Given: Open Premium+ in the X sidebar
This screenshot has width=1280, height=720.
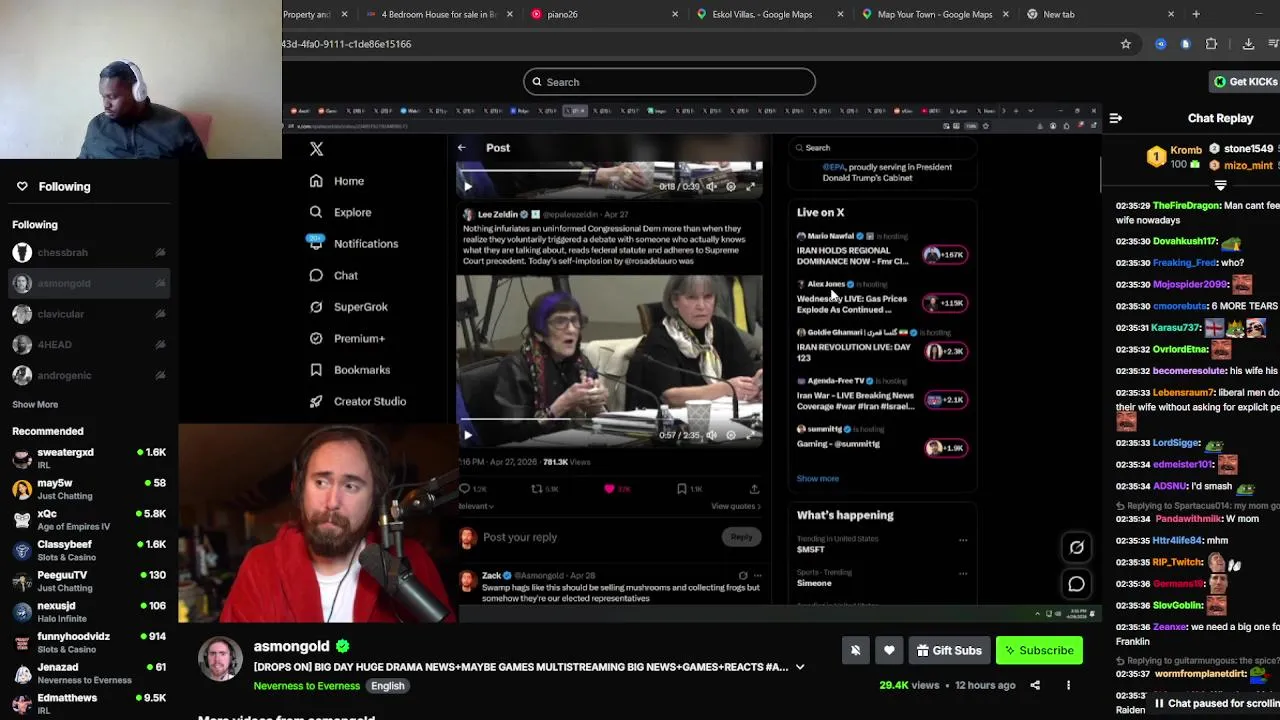Looking at the screenshot, I should (x=347, y=338).
